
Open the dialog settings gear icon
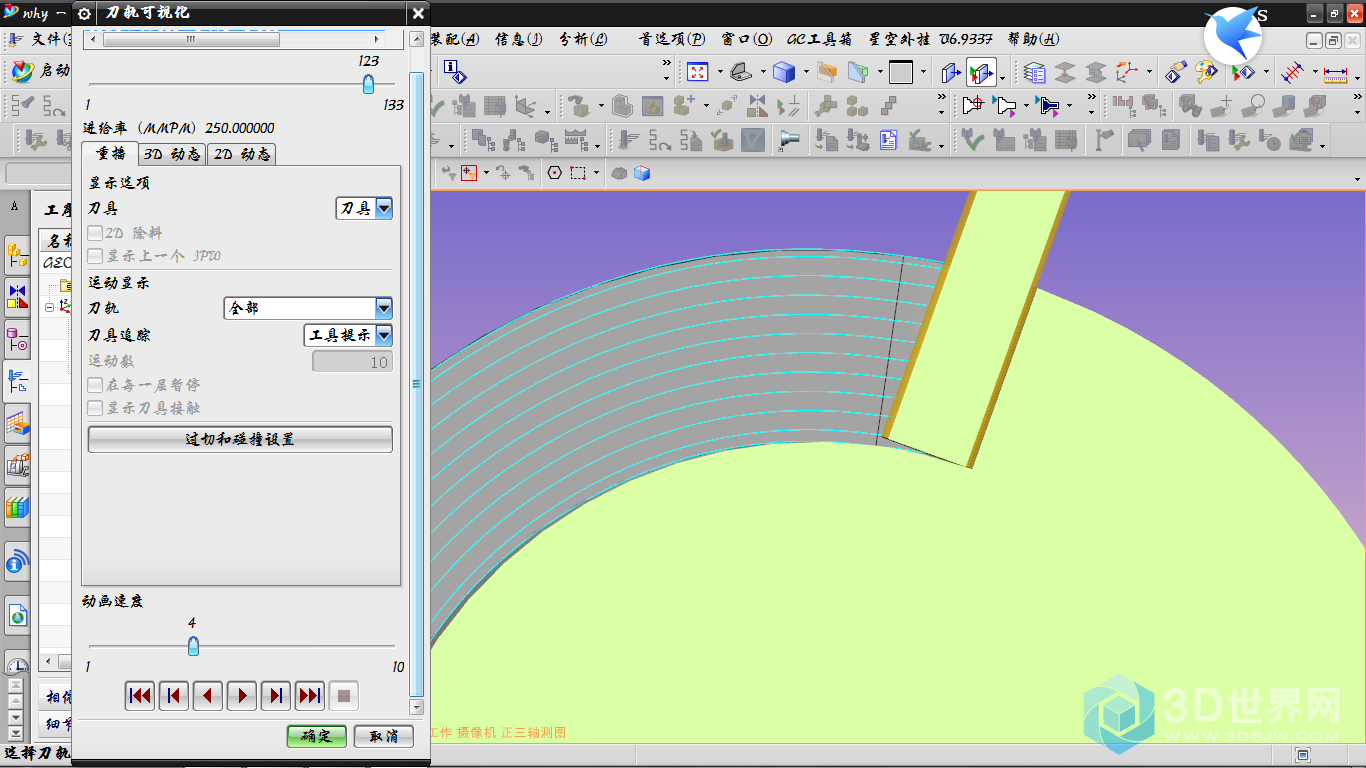(84, 13)
